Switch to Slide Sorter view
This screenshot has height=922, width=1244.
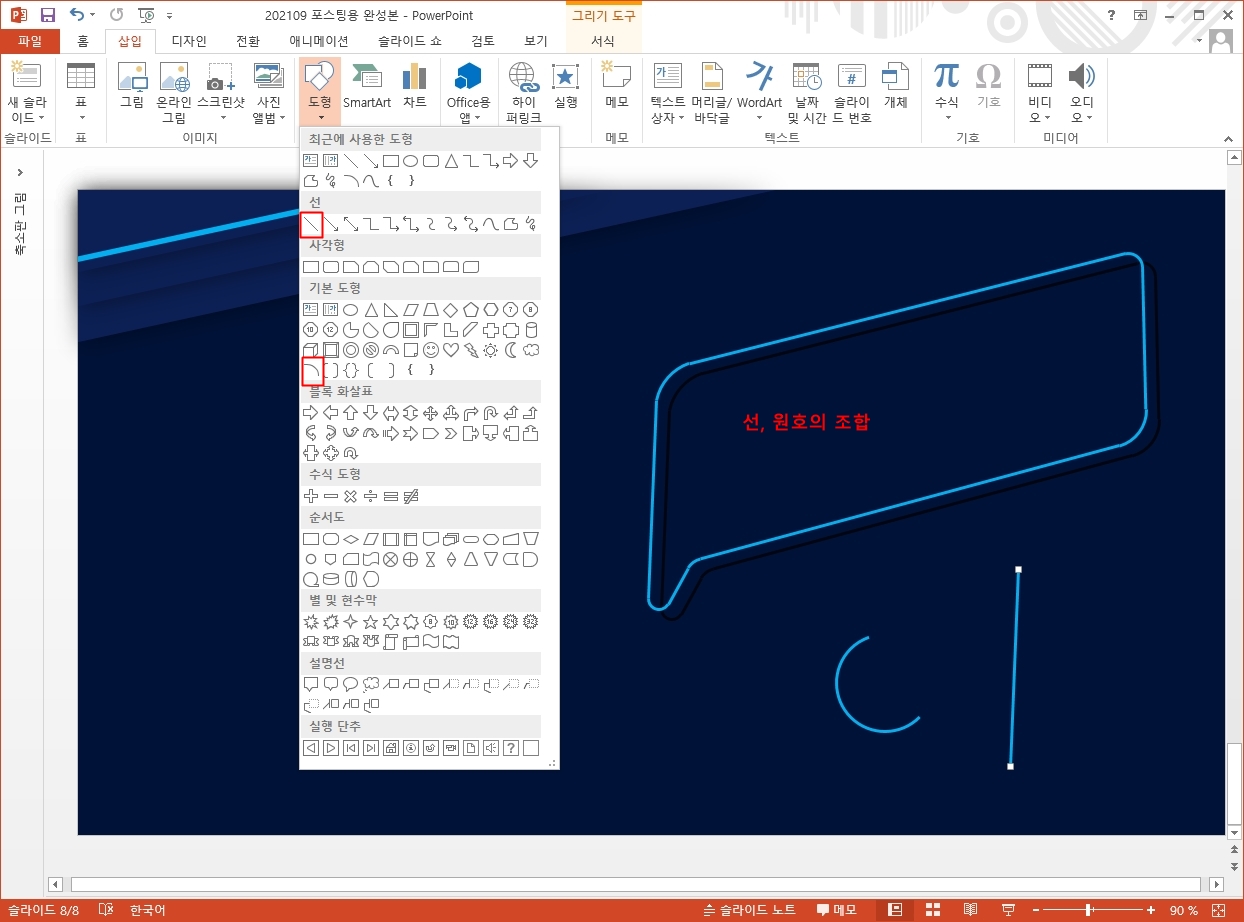pos(933,910)
